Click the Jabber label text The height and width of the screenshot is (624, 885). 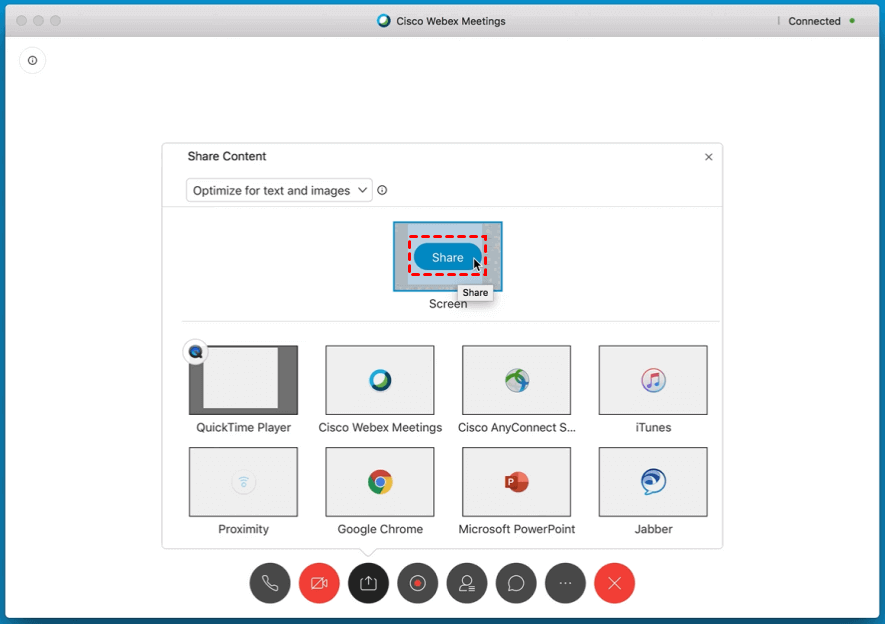653,529
